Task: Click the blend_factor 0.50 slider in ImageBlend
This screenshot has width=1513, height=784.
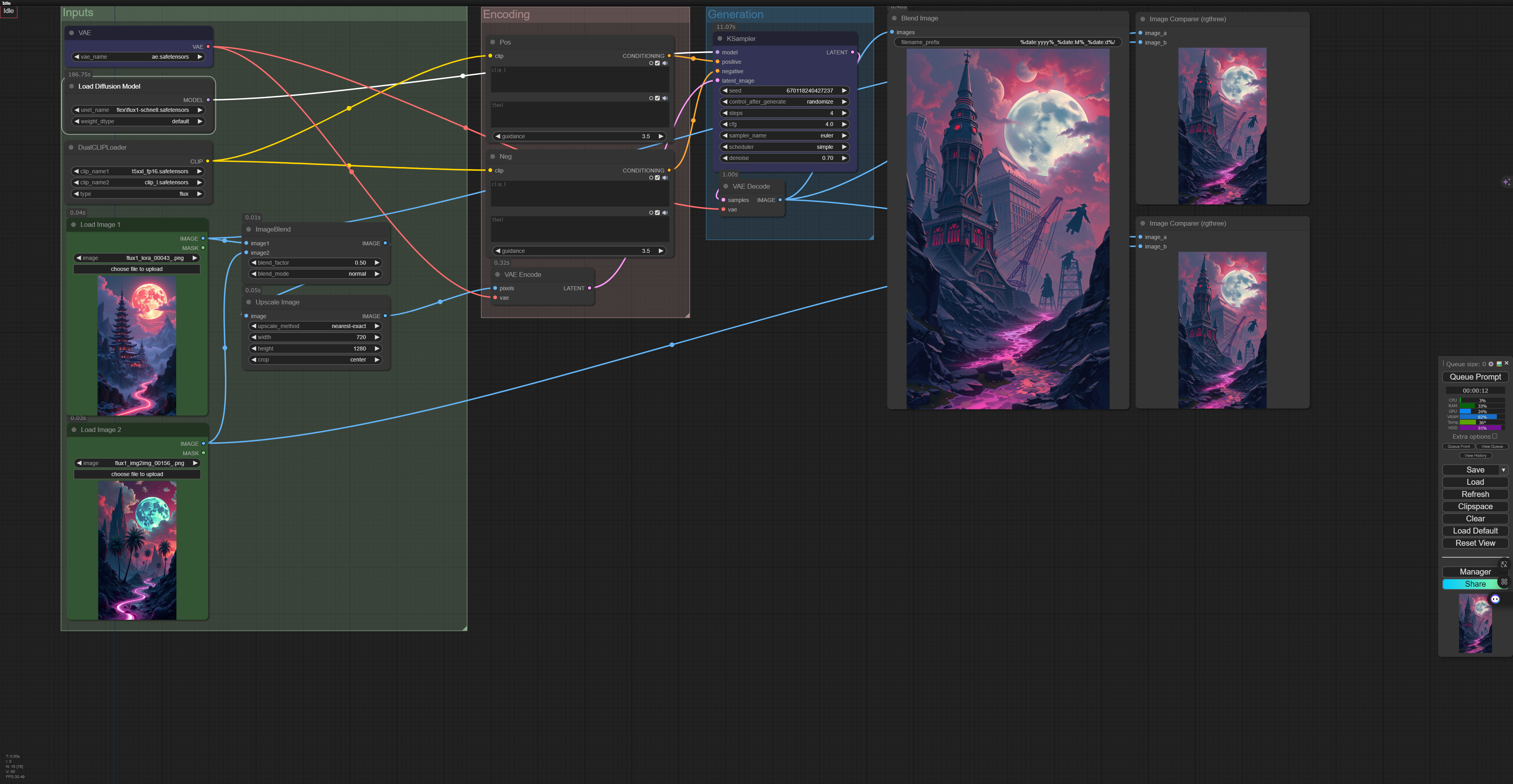Action: click(x=315, y=263)
